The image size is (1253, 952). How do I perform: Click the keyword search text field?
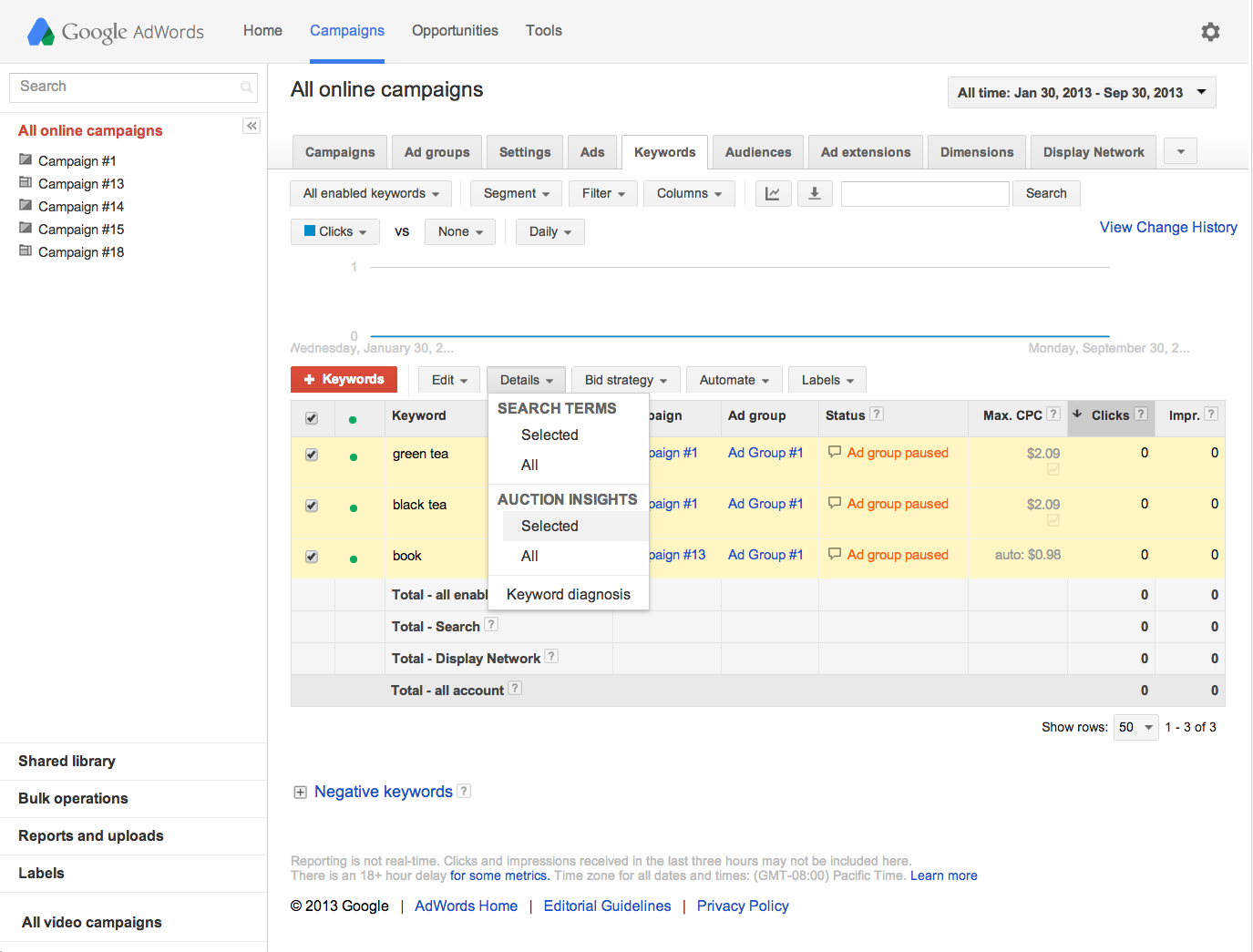925,193
